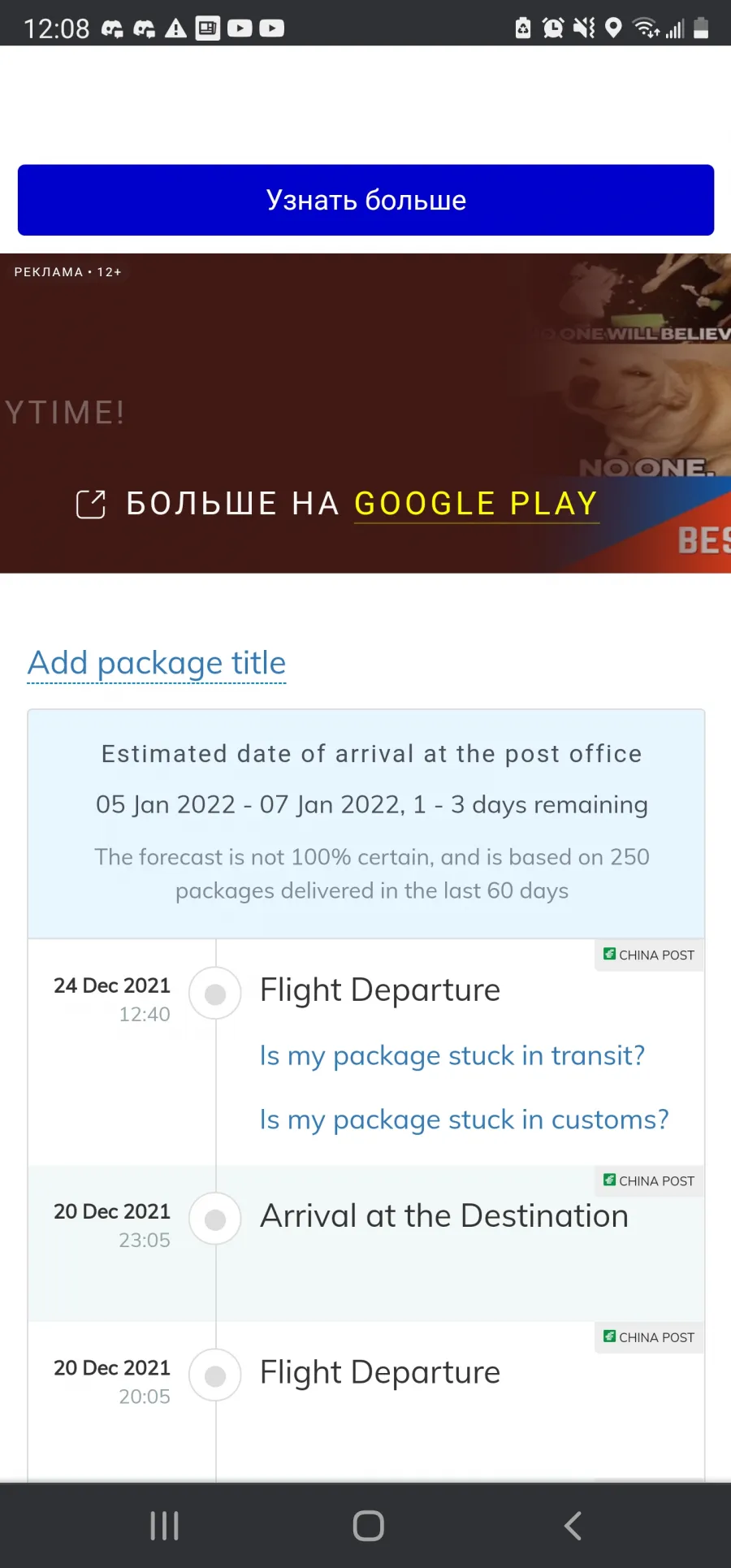Tap the estimated arrival date info box
Screen dimensions: 731x1568
click(366, 824)
